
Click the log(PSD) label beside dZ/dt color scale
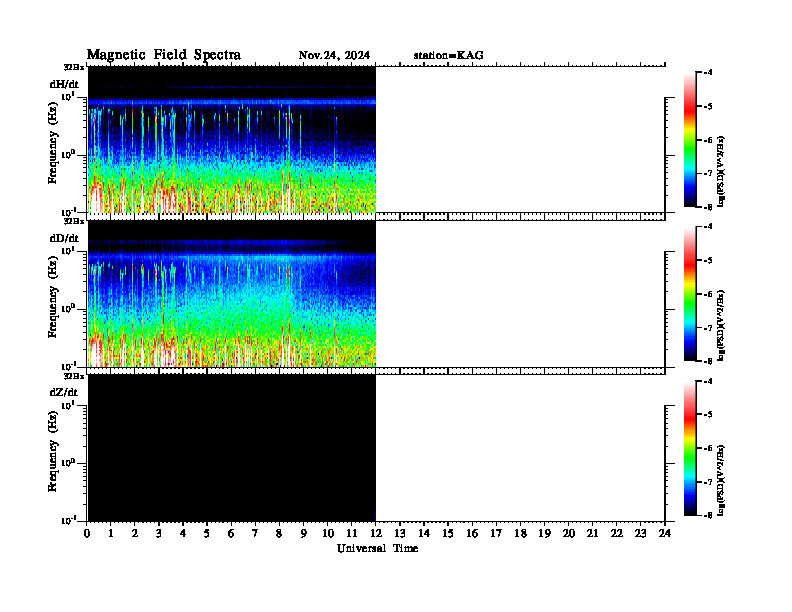721,480
